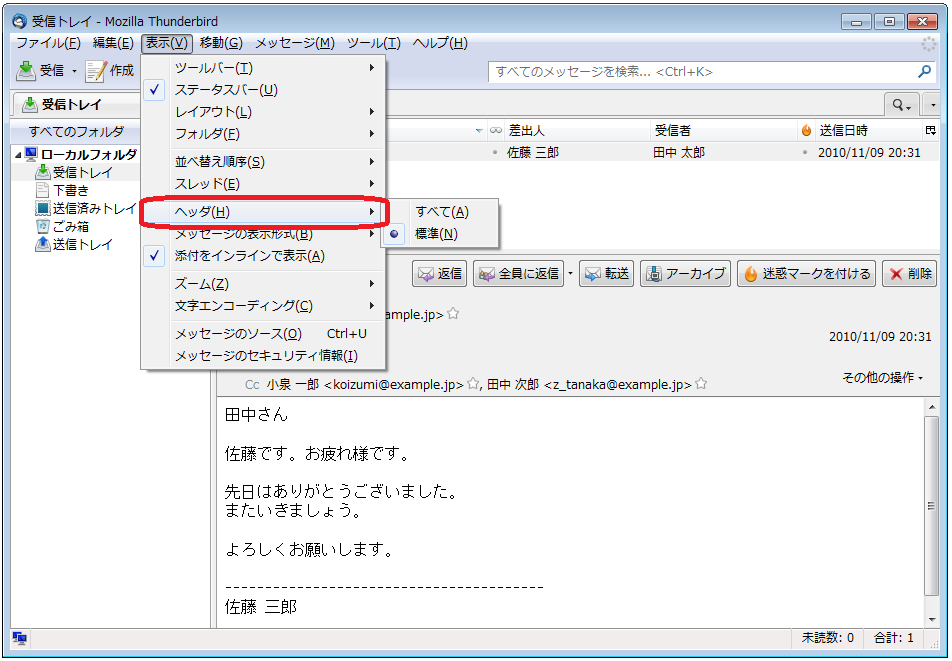Click the Write (作成) toolbar button
The height and width of the screenshot is (661, 952).
[110, 71]
